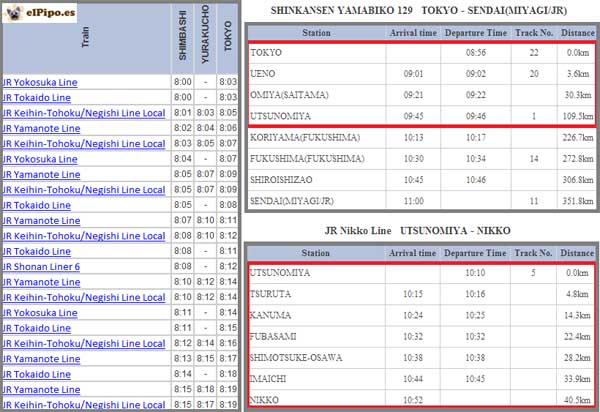Viewport: 600px width, 412px height.
Task: Open JR Tokaido Line link departing Shimbashi 8:14
Action: point(36,374)
